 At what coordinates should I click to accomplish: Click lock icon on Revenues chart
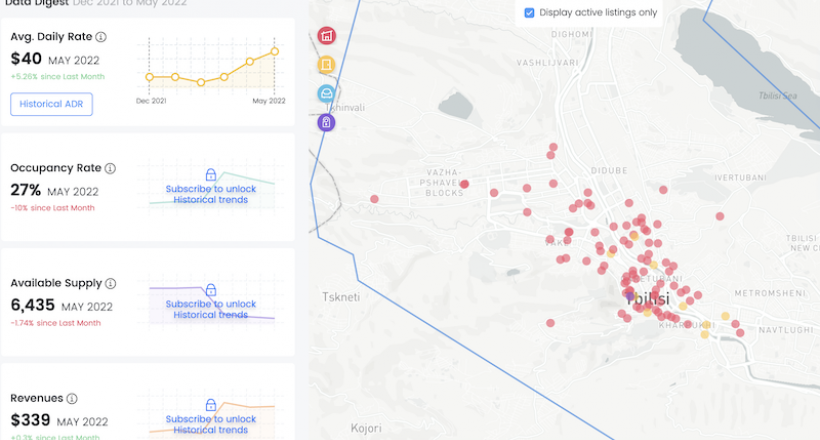211,405
